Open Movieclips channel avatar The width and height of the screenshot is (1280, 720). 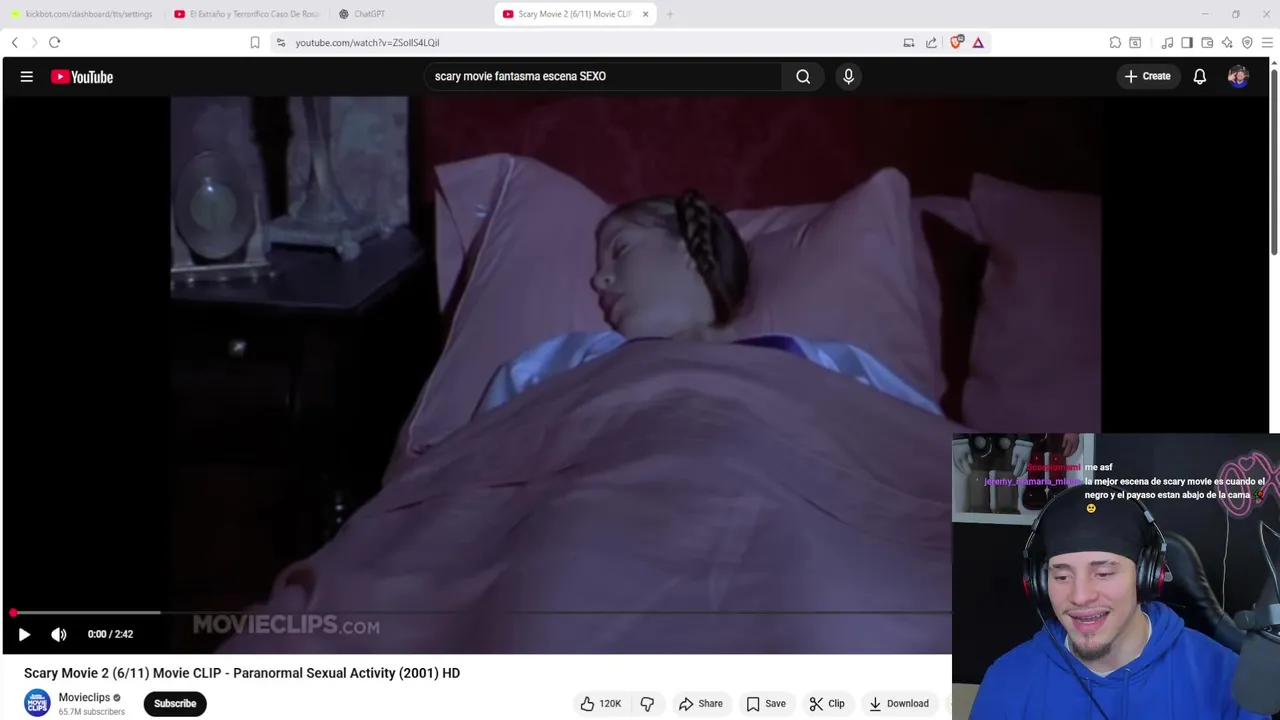37,704
